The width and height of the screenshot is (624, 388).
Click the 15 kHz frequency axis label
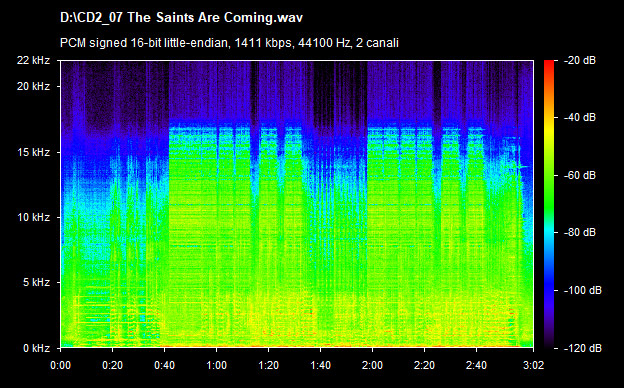point(33,152)
